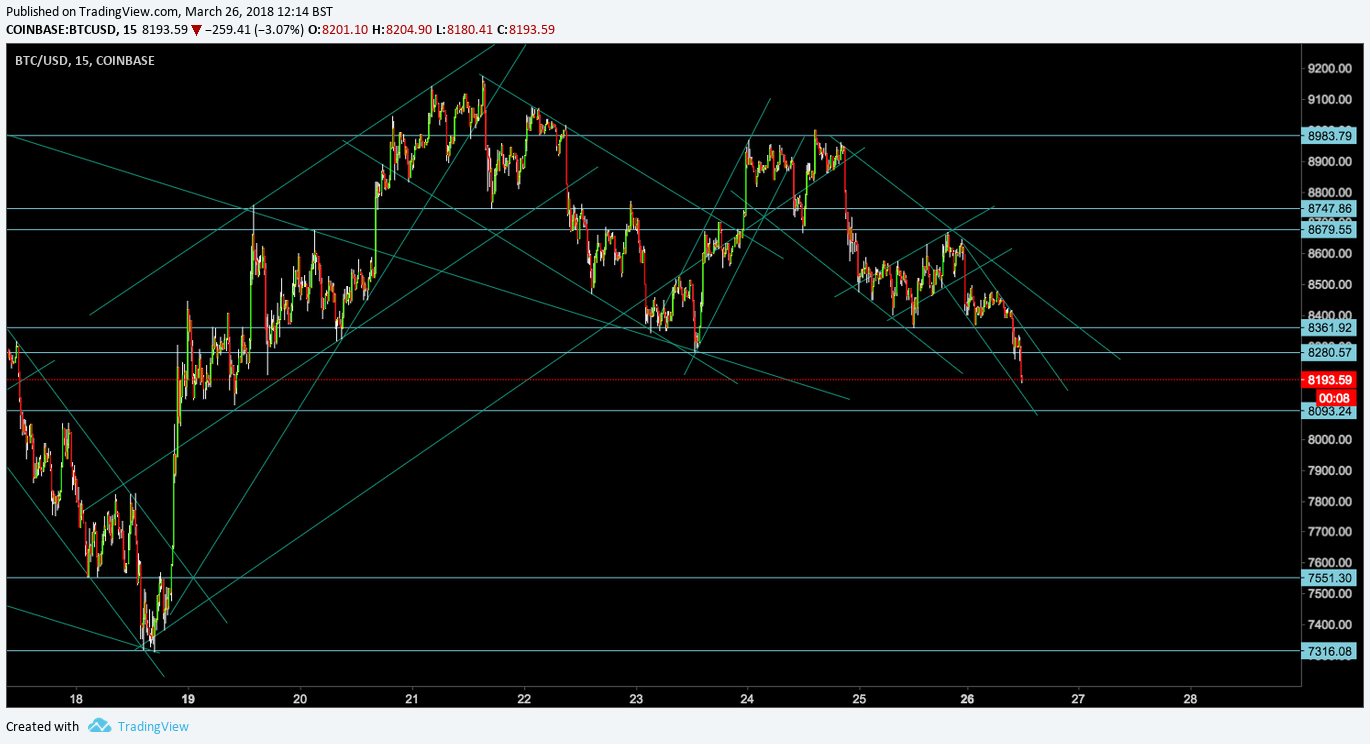Click the date 21 on time axis

pyautogui.click(x=412, y=698)
